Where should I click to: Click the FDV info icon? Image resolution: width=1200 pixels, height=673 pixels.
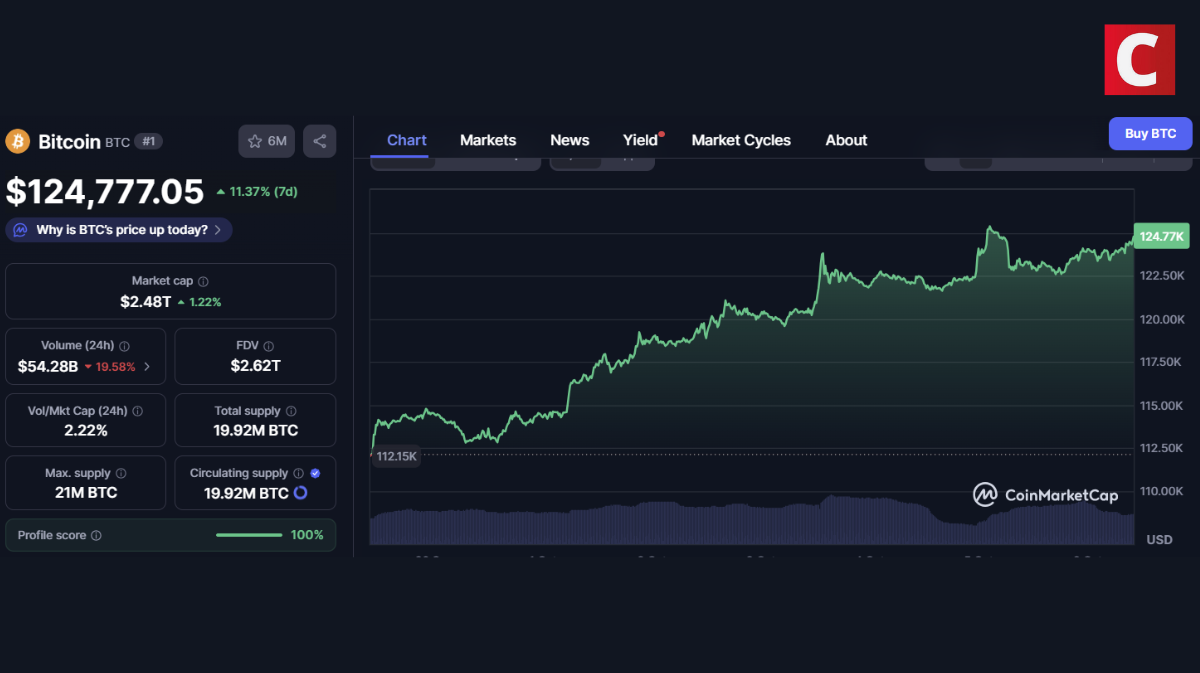tap(269, 345)
